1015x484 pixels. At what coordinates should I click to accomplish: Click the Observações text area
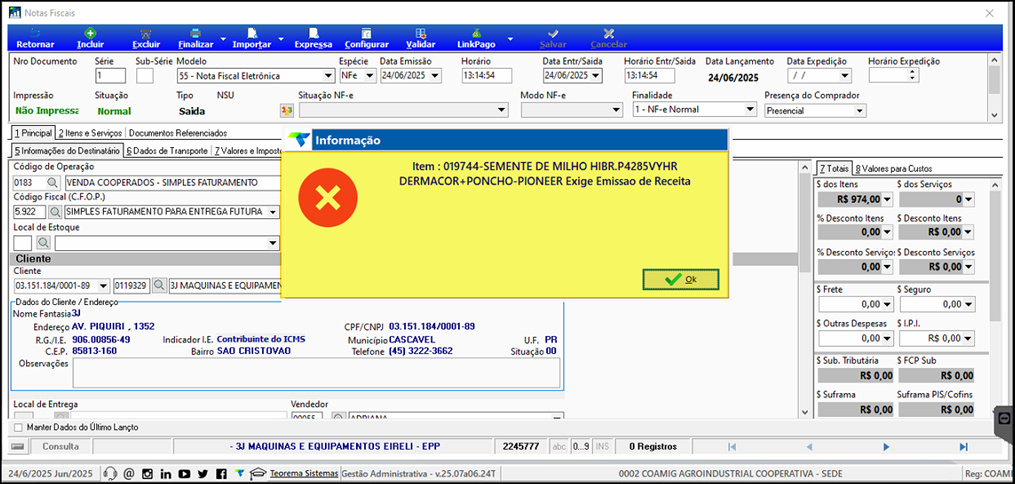point(316,373)
